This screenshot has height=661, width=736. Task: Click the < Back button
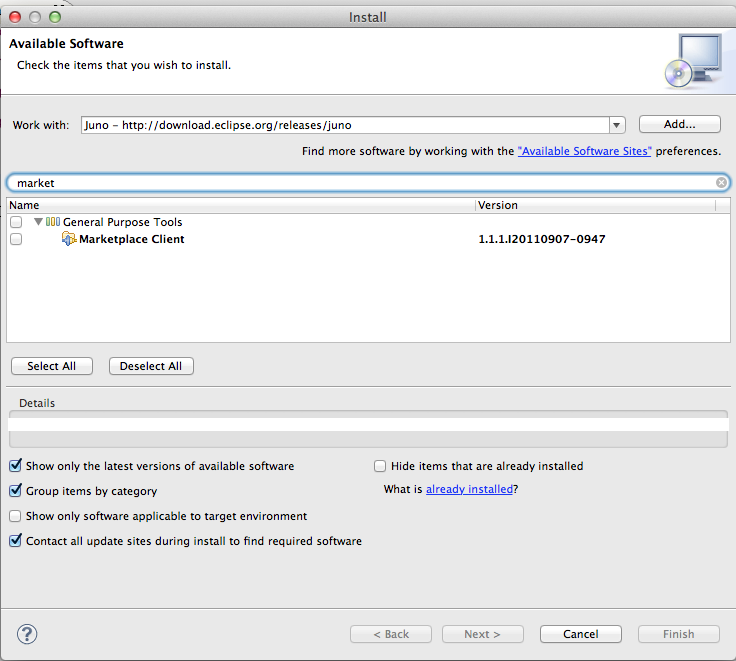click(x=391, y=634)
